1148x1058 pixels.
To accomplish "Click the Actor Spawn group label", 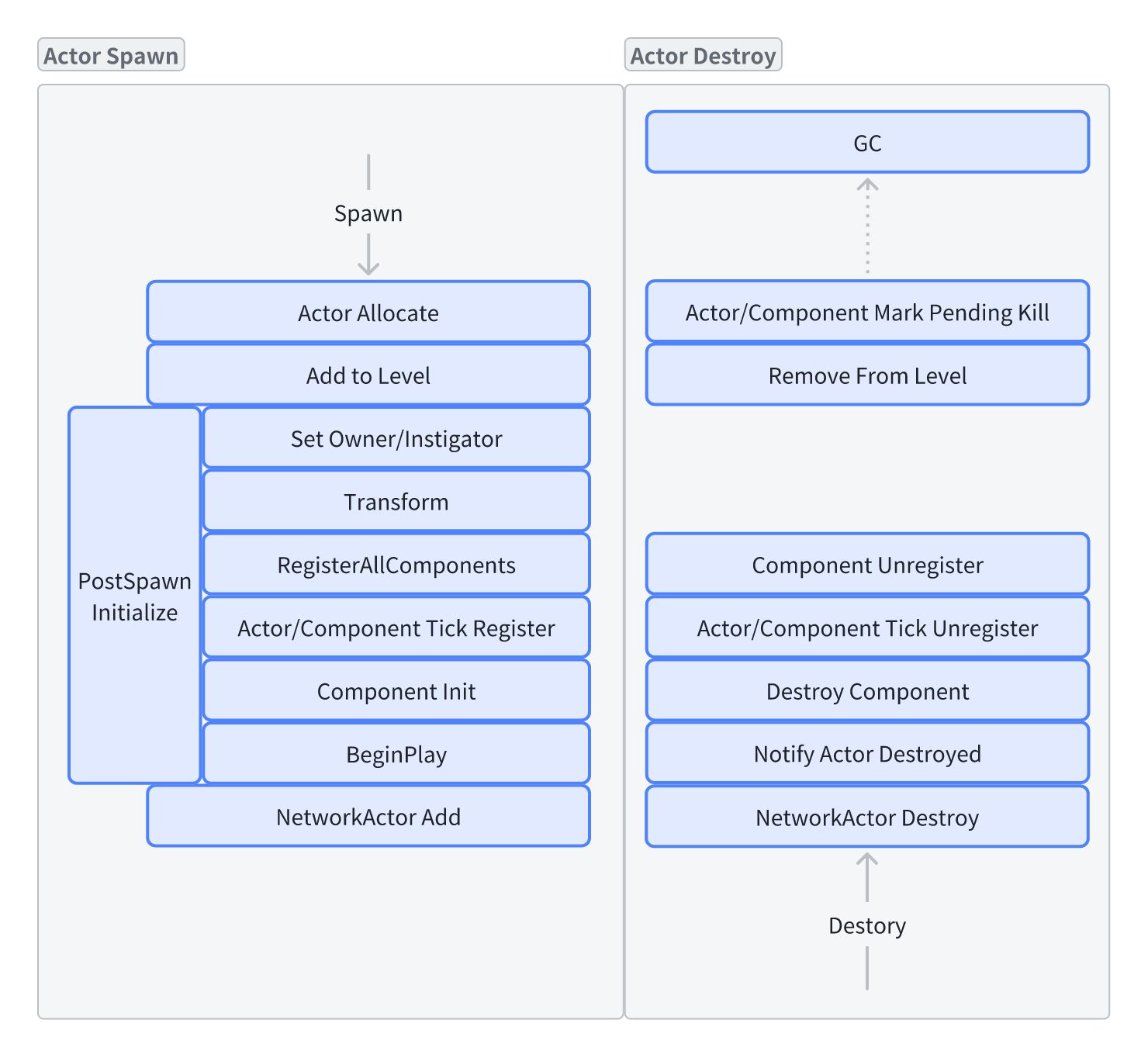I will point(111,55).
